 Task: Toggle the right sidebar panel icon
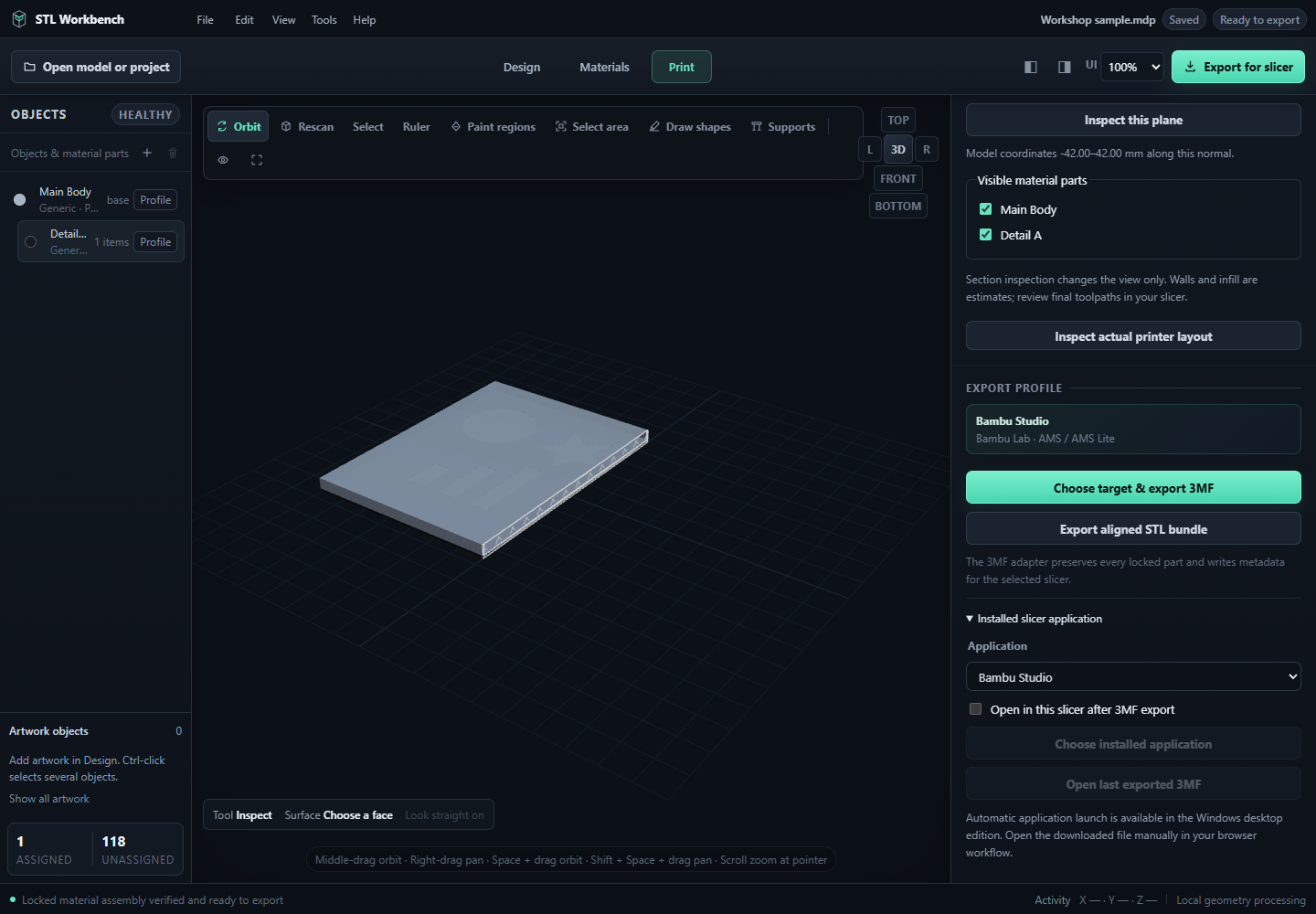point(1065,67)
